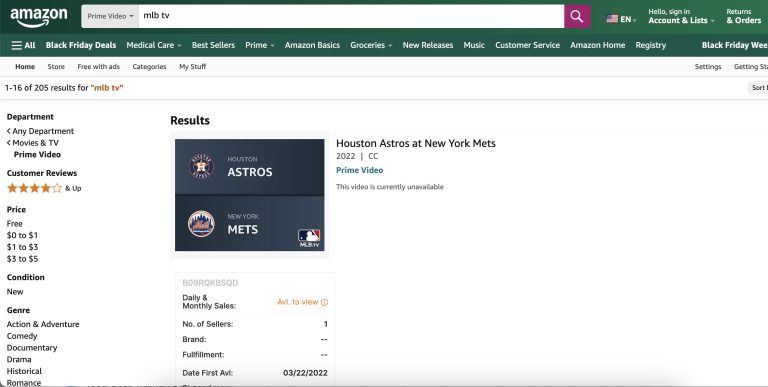Go to Music in nav bar
The height and width of the screenshot is (387, 768).
tap(474, 45)
